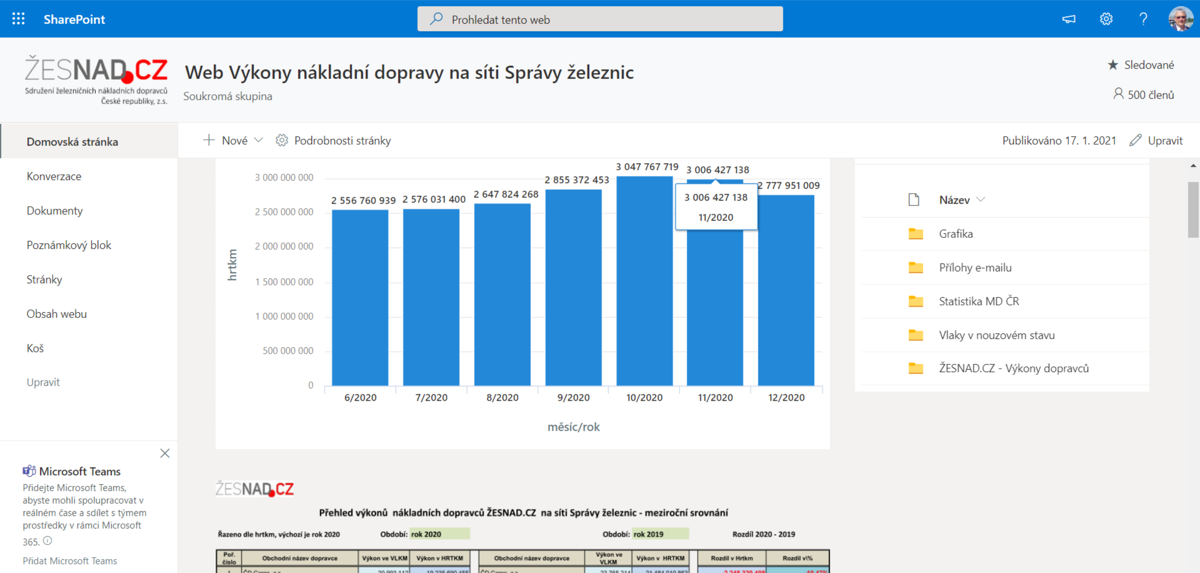Open the Nové dropdown menu
Image resolution: width=1200 pixels, height=573 pixels.
233,140
